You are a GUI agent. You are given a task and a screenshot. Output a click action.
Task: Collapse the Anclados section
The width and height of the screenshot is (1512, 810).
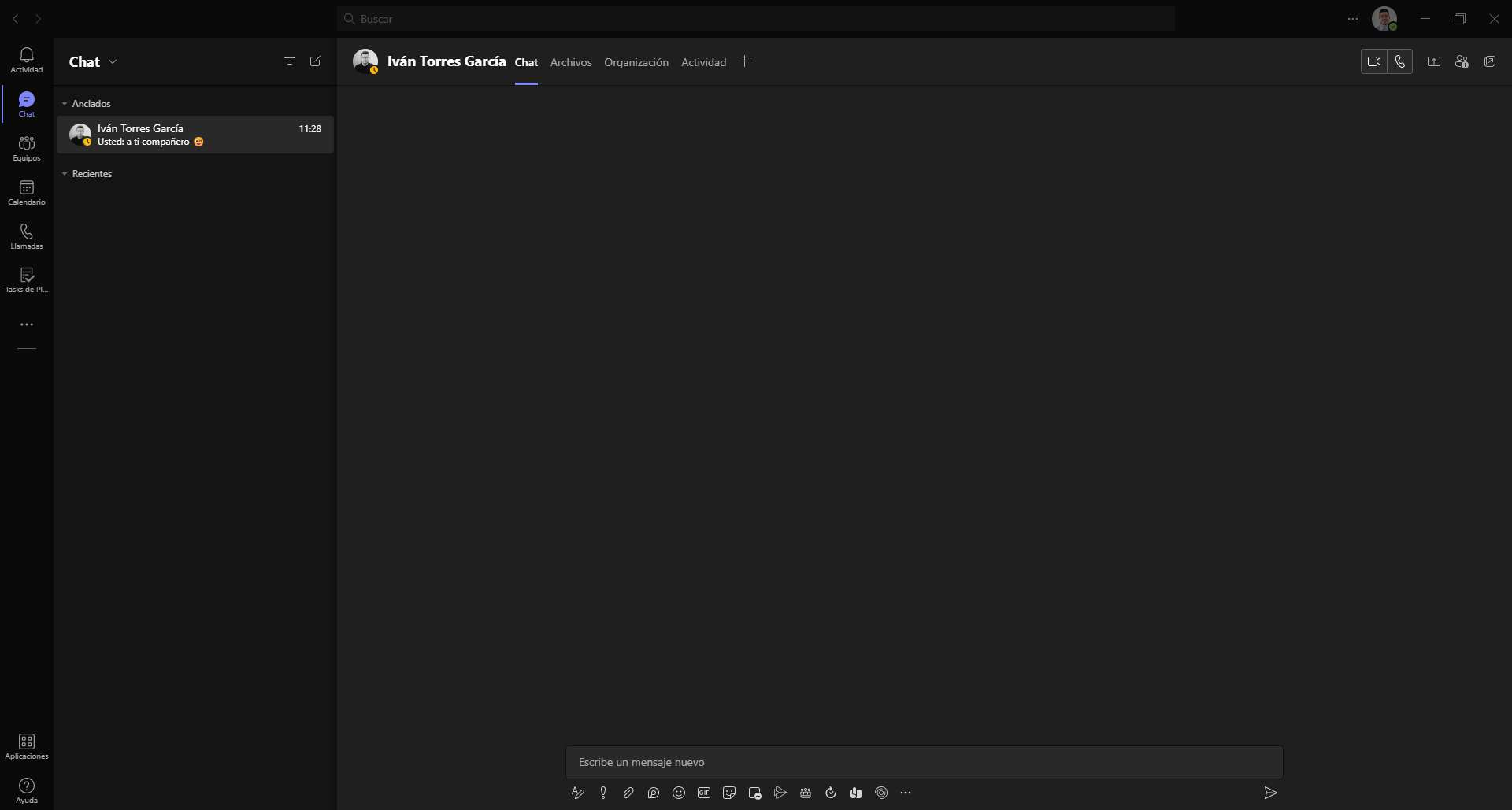click(x=65, y=104)
